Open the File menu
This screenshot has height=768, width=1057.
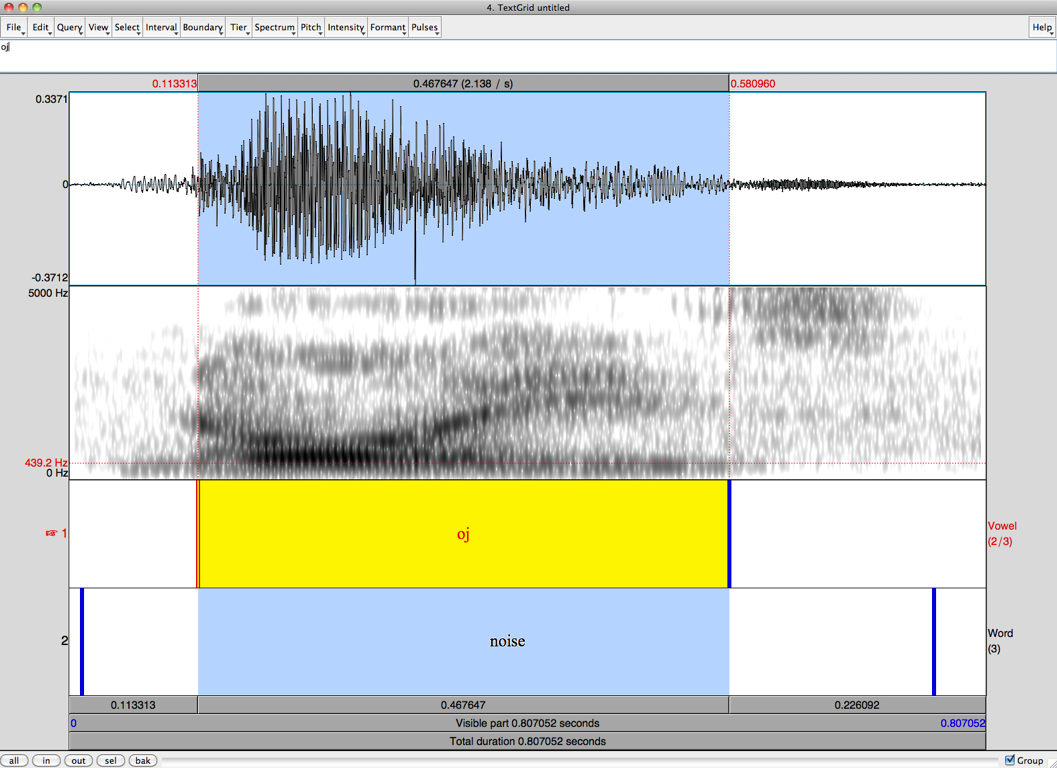click(14, 28)
